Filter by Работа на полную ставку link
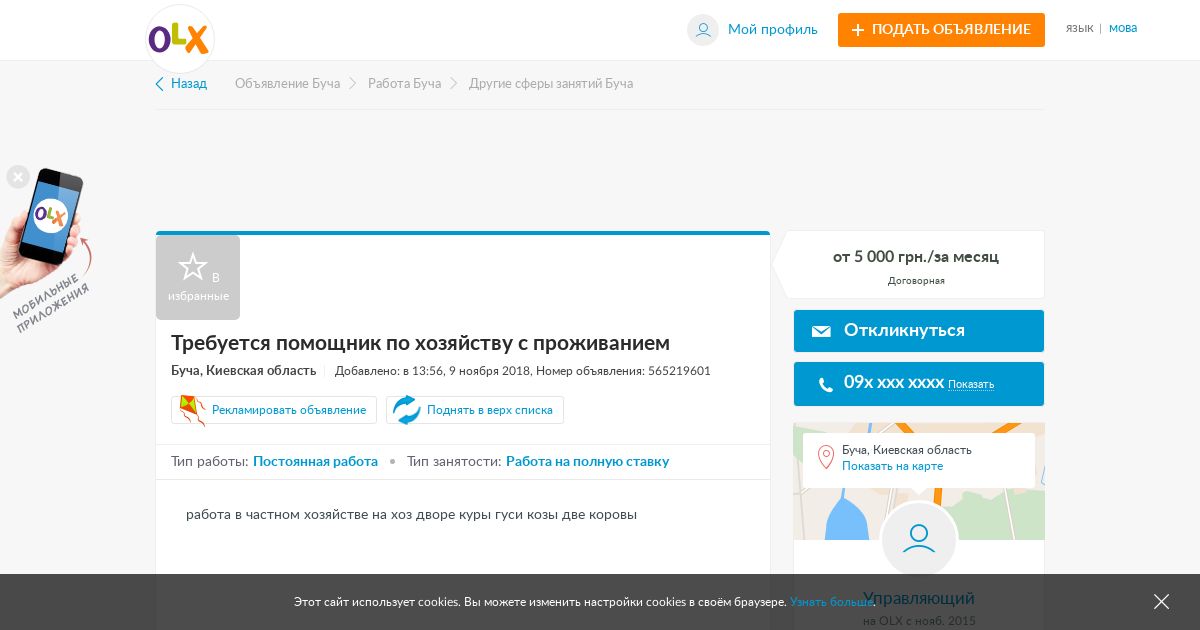 click(x=587, y=462)
